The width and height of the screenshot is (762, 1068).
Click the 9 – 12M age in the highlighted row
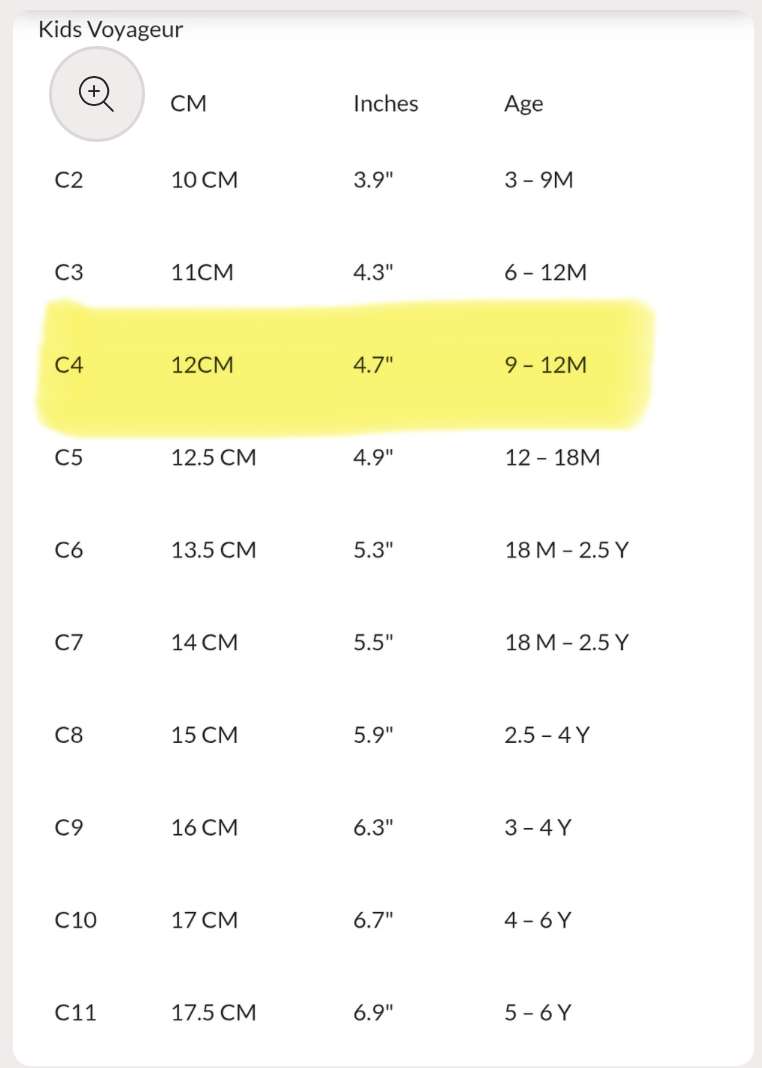tap(545, 365)
